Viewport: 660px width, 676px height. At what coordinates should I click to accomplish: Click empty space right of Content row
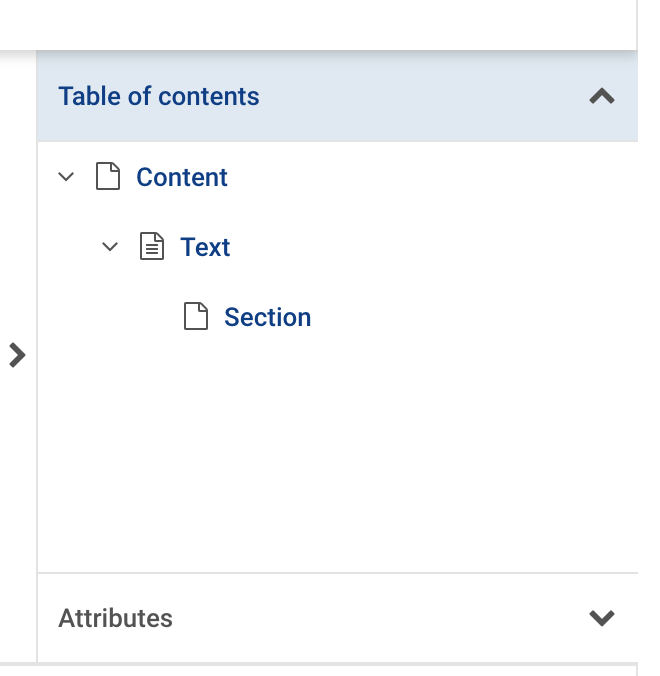pos(430,177)
